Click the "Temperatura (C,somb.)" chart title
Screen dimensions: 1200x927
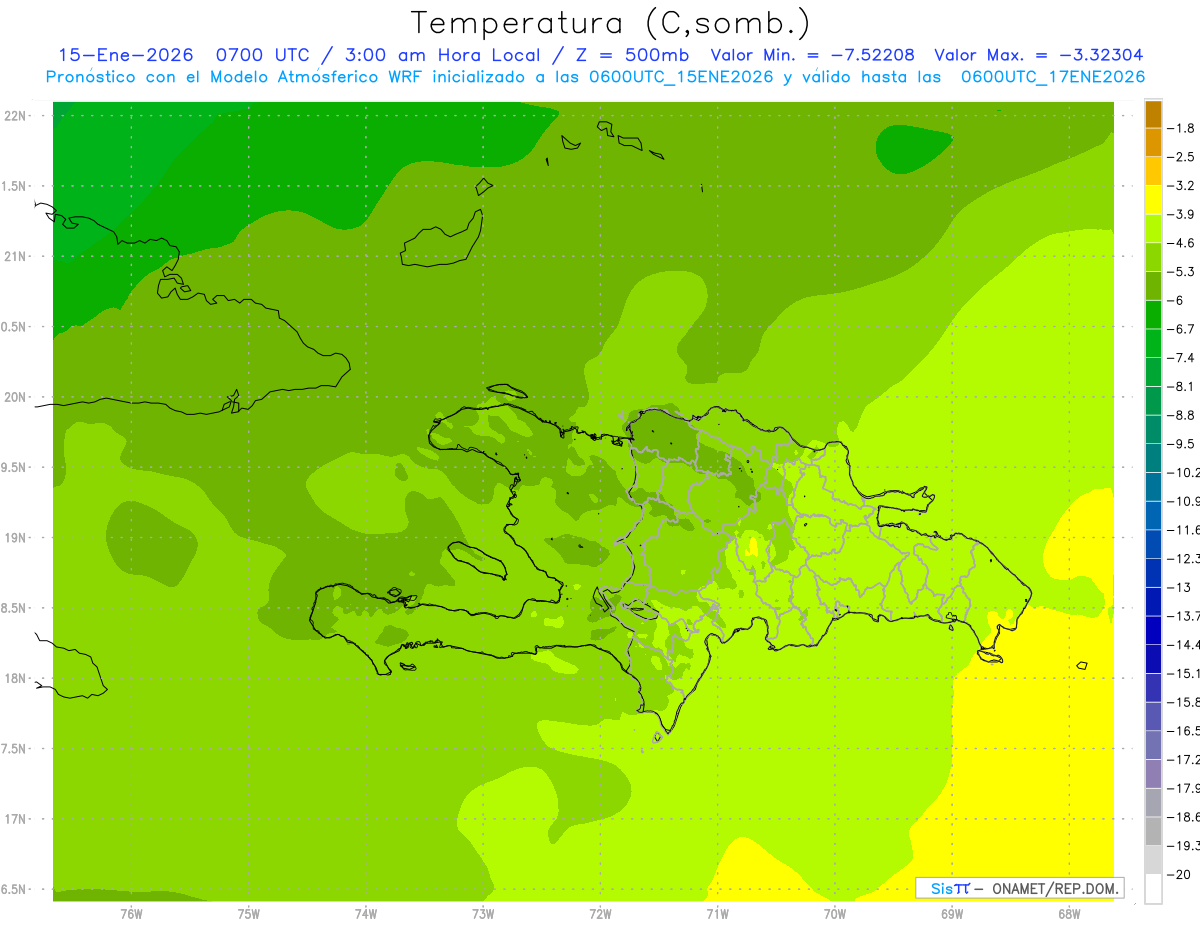[x=609, y=23]
